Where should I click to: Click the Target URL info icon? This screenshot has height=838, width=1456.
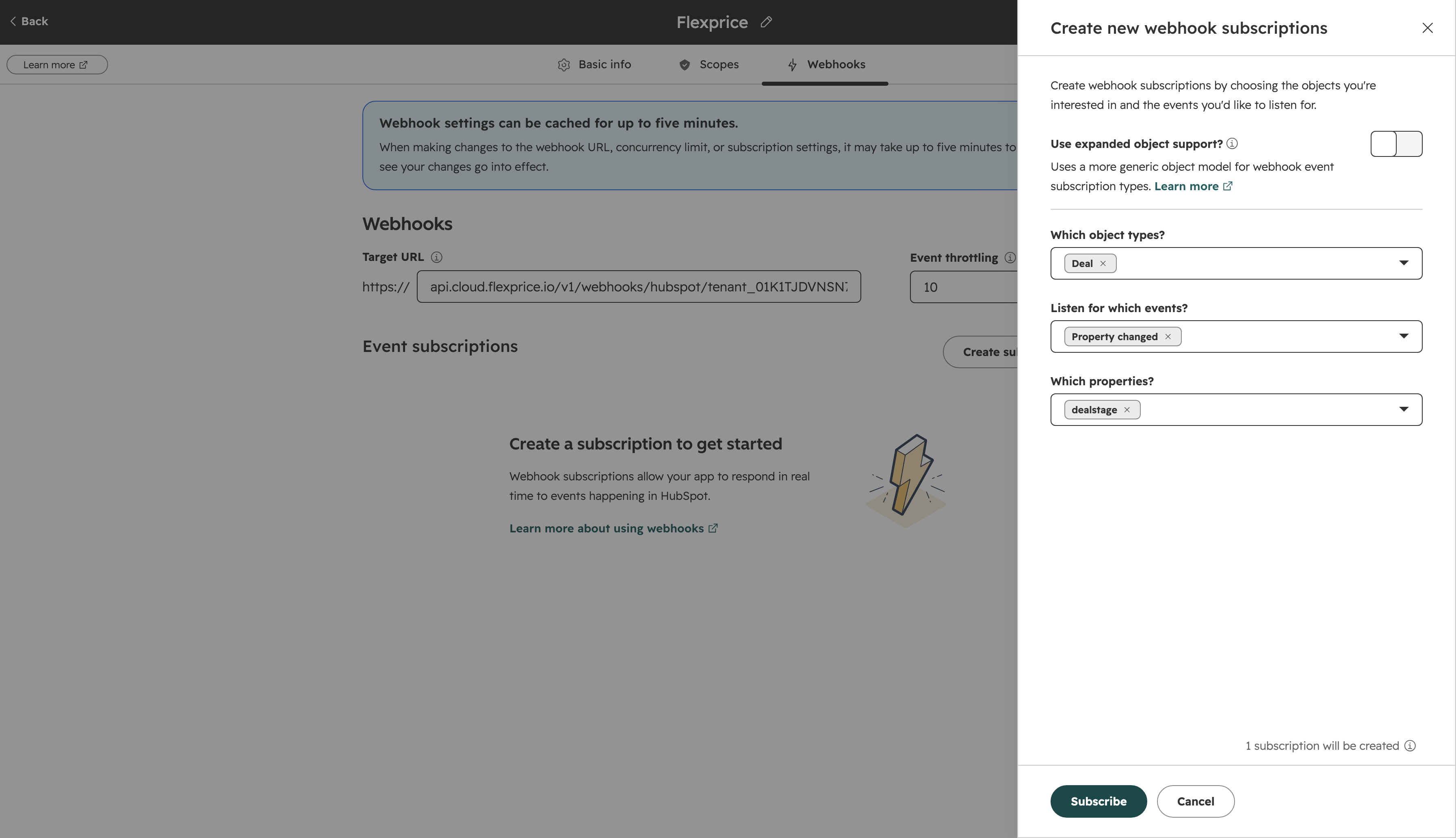[x=437, y=257]
